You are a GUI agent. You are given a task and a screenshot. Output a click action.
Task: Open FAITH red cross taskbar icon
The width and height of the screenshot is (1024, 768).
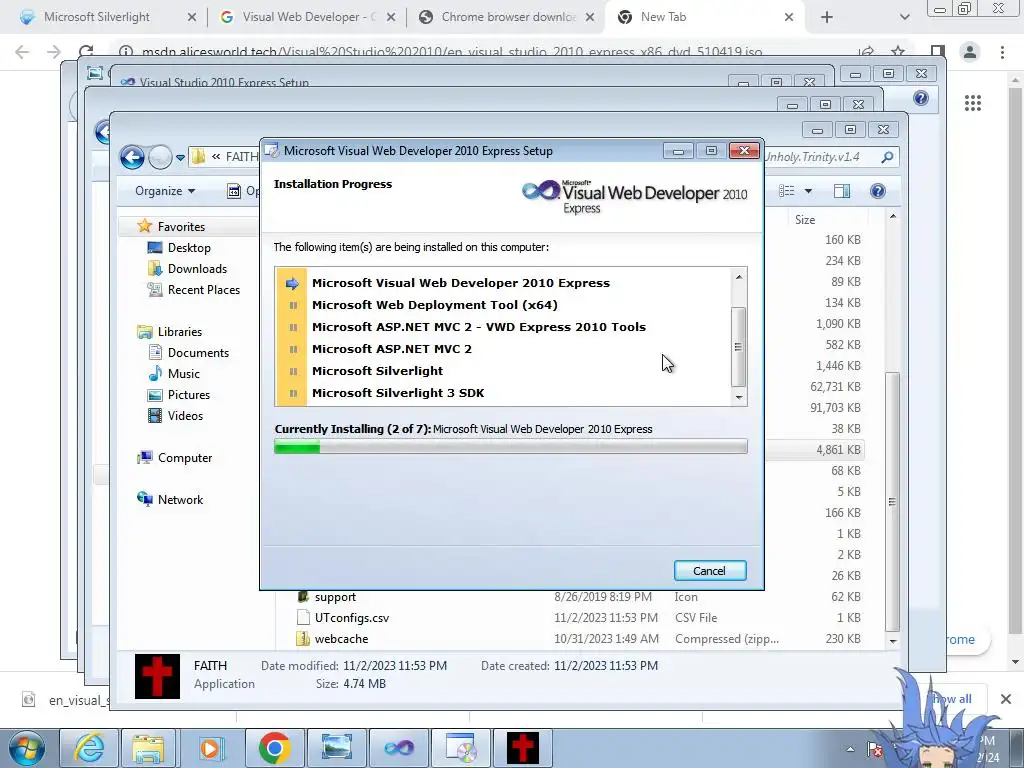[x=523, y=748]
